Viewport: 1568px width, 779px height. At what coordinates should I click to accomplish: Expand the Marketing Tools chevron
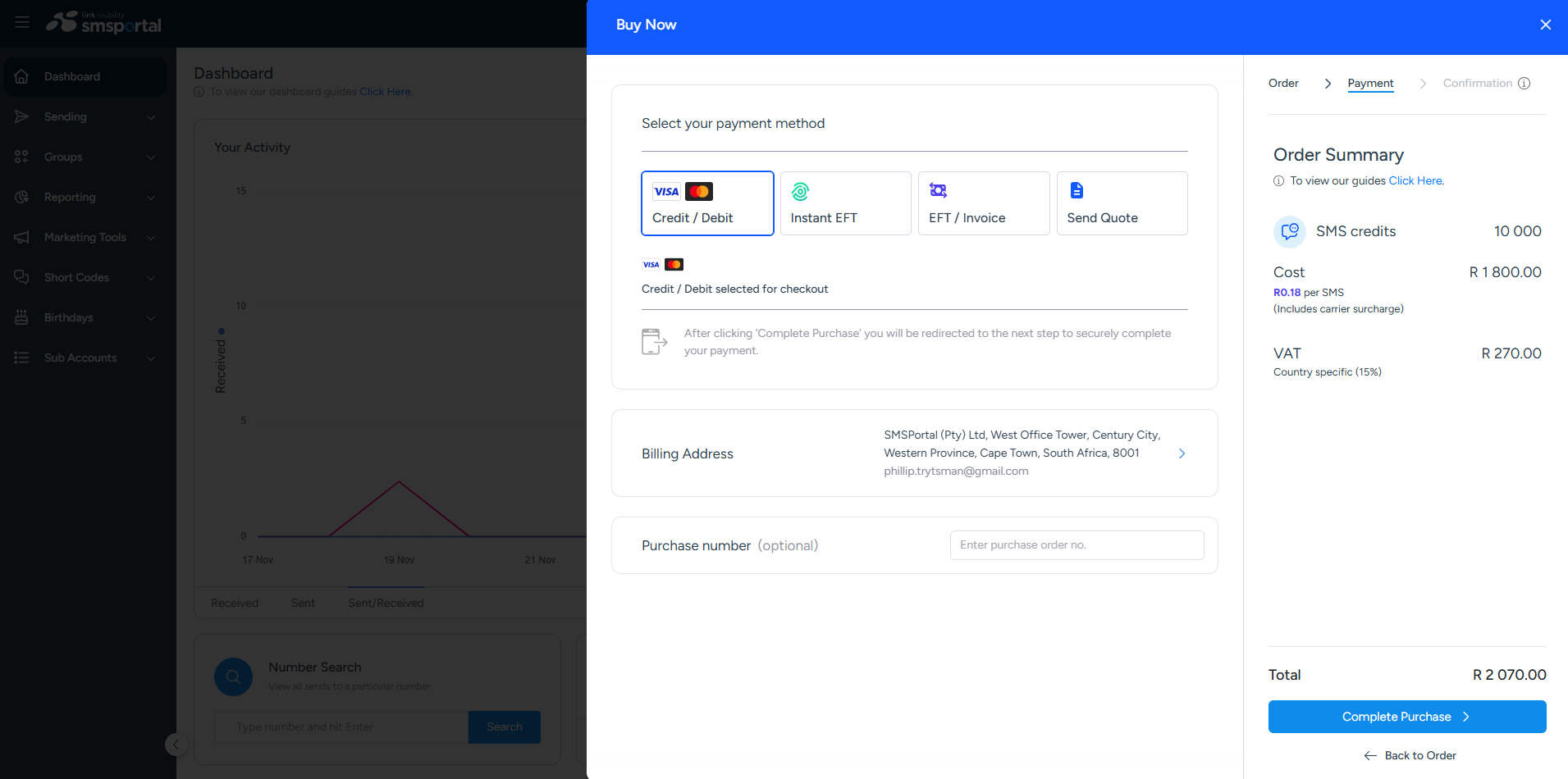tap(151, 238)
